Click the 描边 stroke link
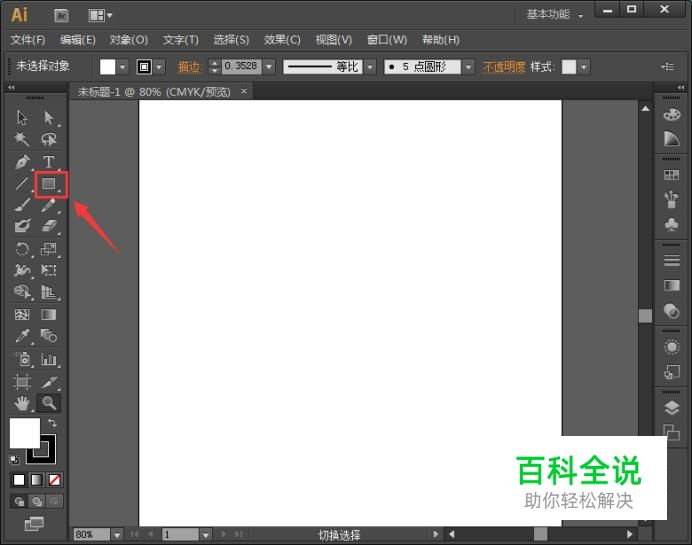Image resolution: width=692 pixels, height=545 pixels. pos(189,67)
